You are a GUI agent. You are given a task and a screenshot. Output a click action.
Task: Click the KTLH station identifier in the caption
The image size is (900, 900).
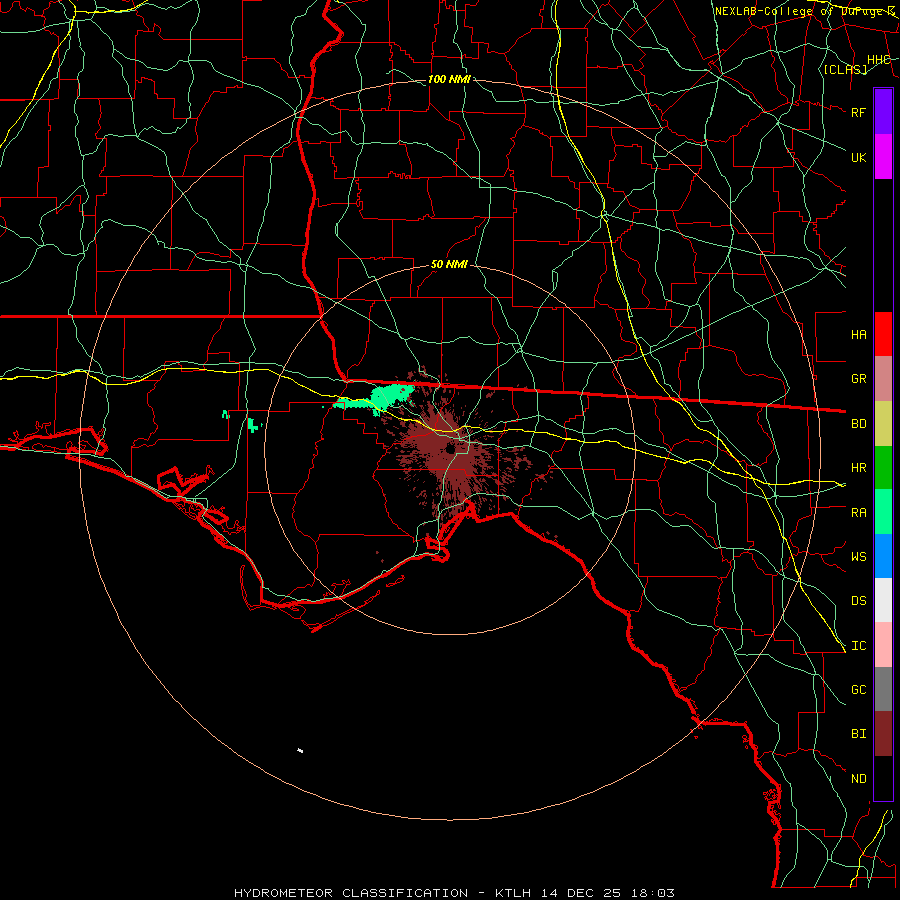point(513,893)
